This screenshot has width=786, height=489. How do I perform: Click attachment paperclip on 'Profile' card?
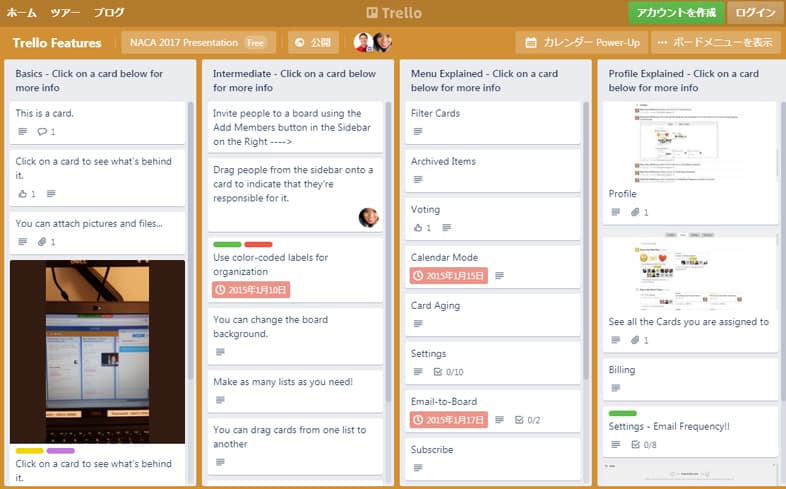pos(635,212)
